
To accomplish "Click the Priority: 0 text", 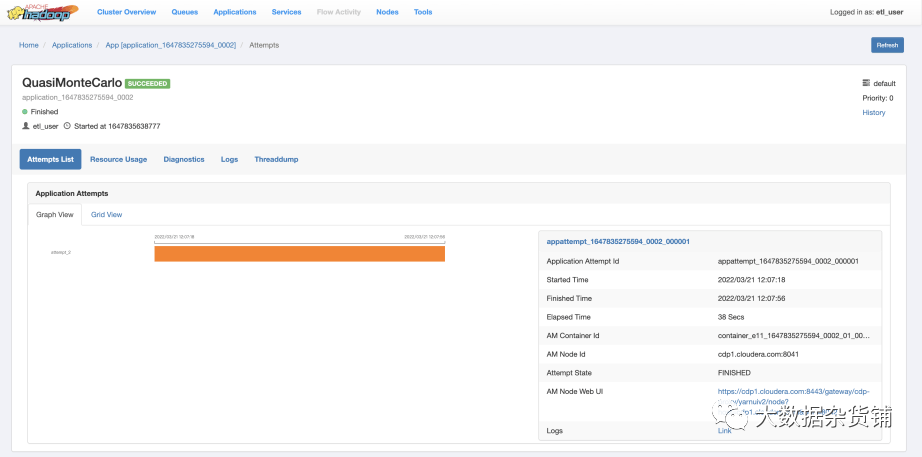I will [878, 98].
